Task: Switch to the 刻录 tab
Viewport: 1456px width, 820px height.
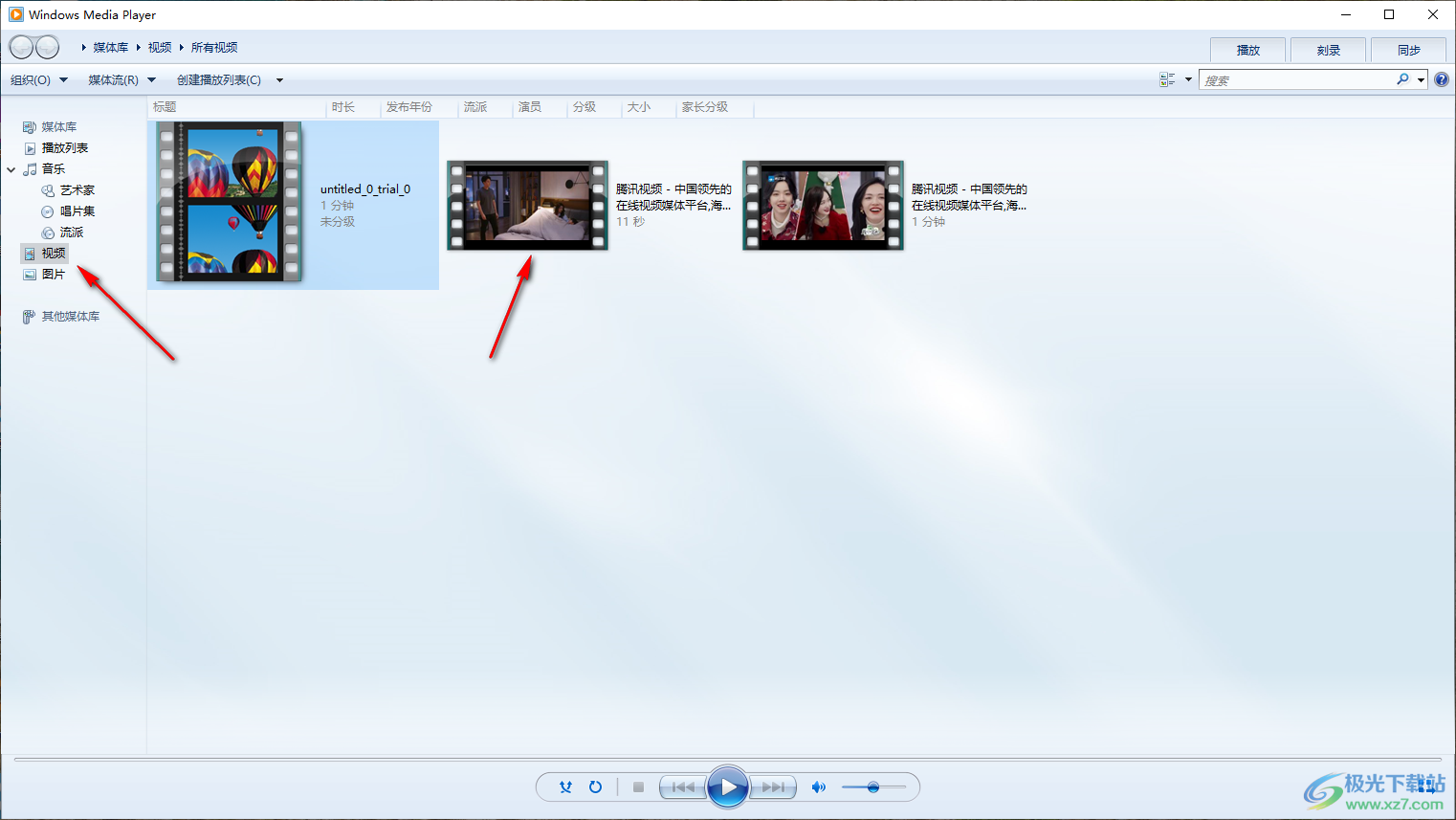Action: 1328,50
